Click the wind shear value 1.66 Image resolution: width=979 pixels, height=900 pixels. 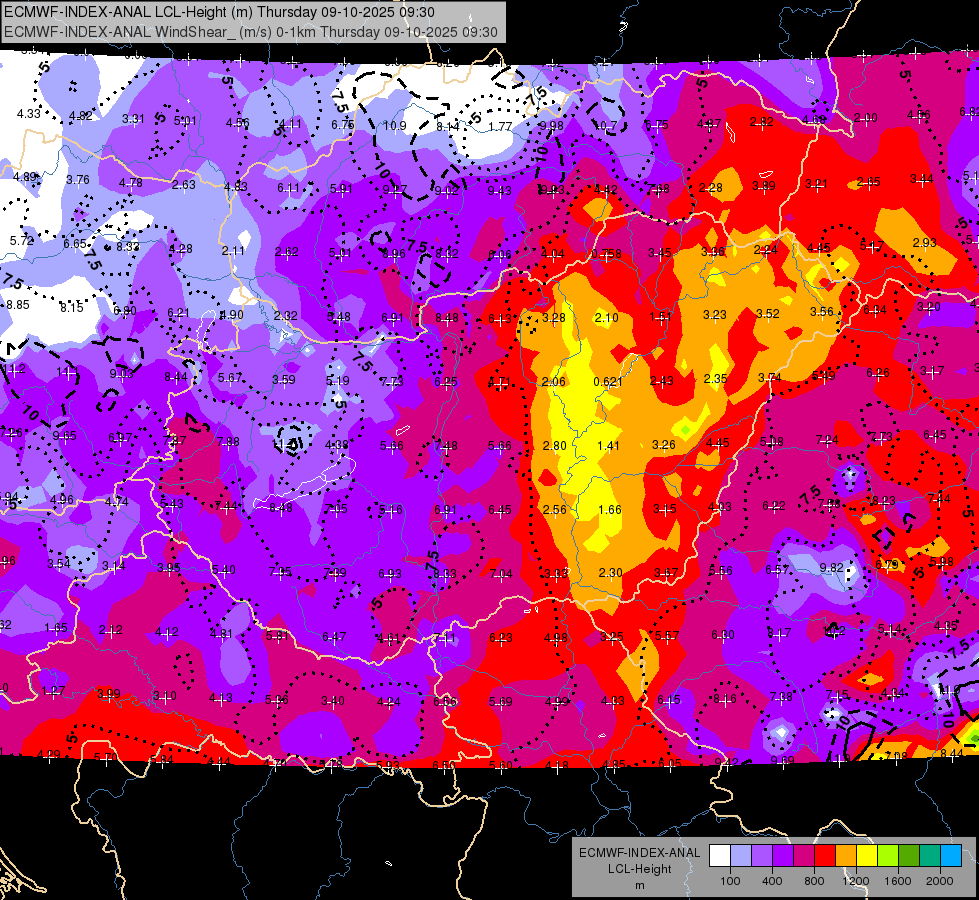[609, 510]
